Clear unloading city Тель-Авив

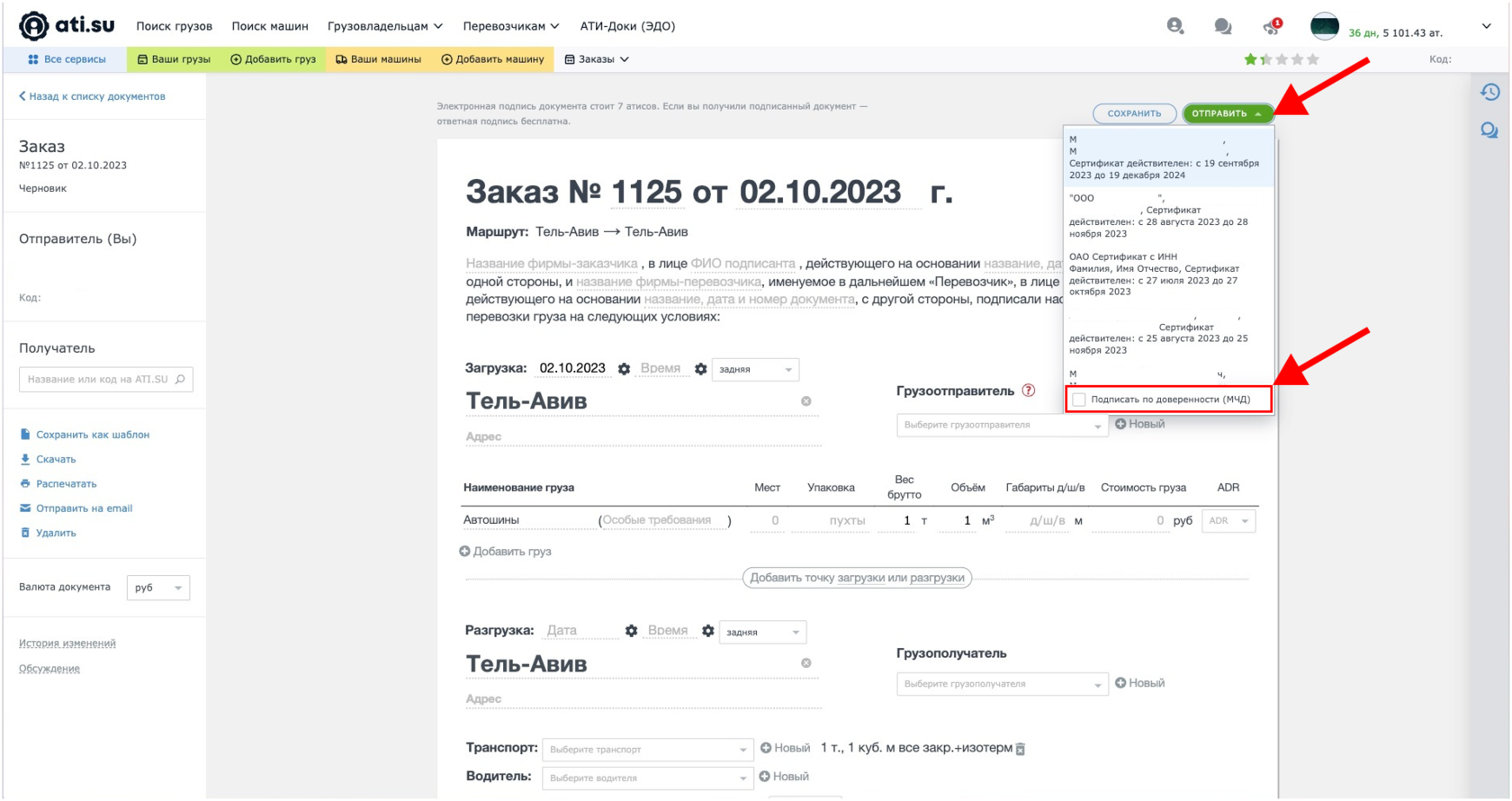pos(806,663)
